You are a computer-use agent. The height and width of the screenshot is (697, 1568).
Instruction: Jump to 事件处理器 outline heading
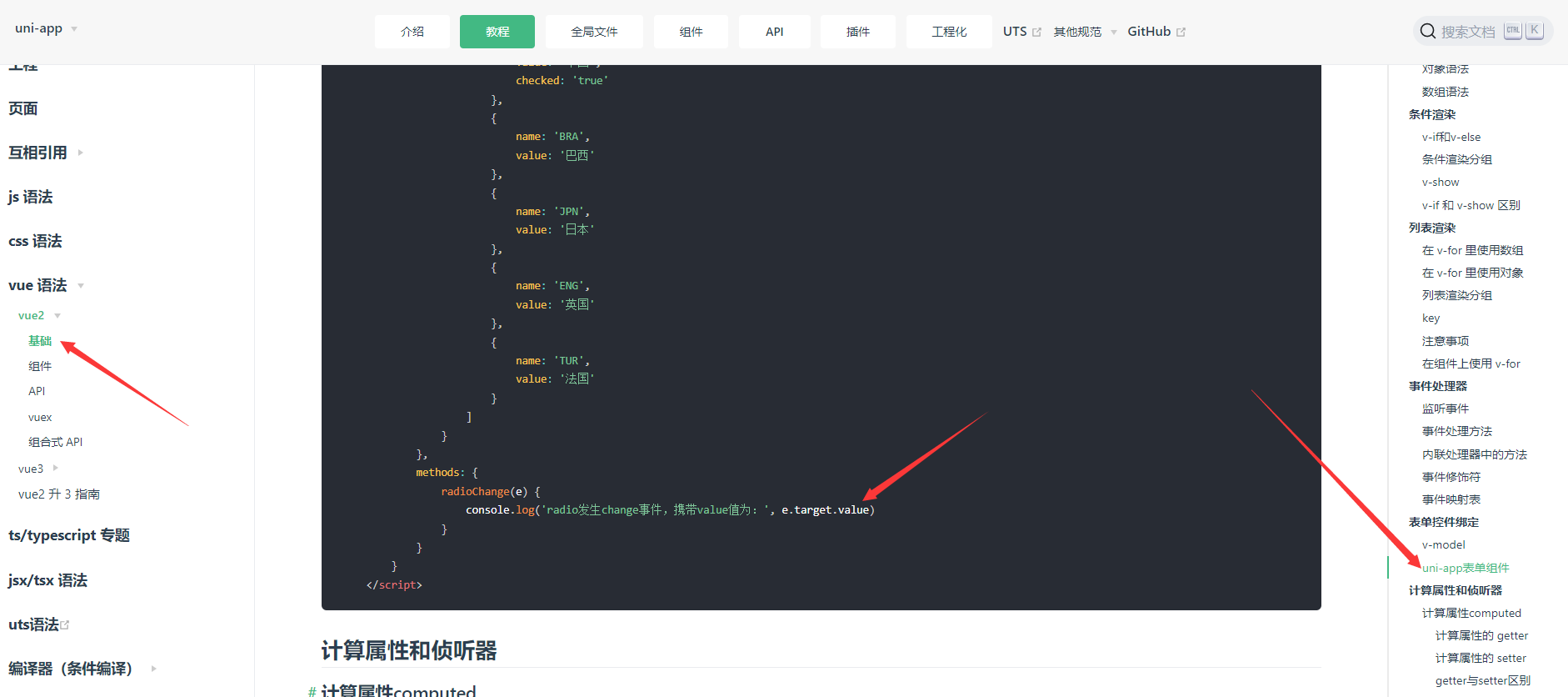pyautogui.click(x=1438, y=386)
